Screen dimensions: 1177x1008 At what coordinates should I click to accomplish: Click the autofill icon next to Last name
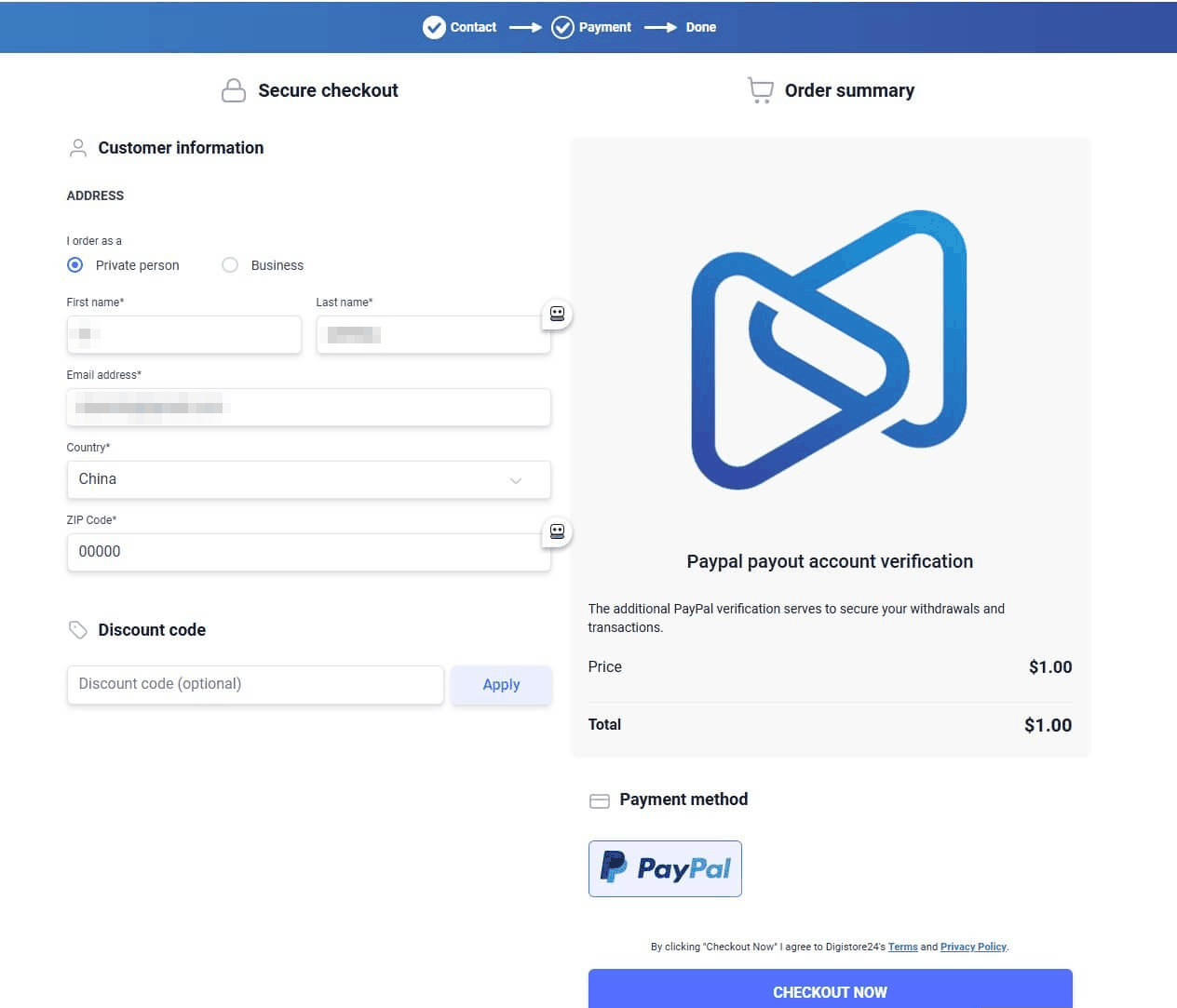point(557,315)
